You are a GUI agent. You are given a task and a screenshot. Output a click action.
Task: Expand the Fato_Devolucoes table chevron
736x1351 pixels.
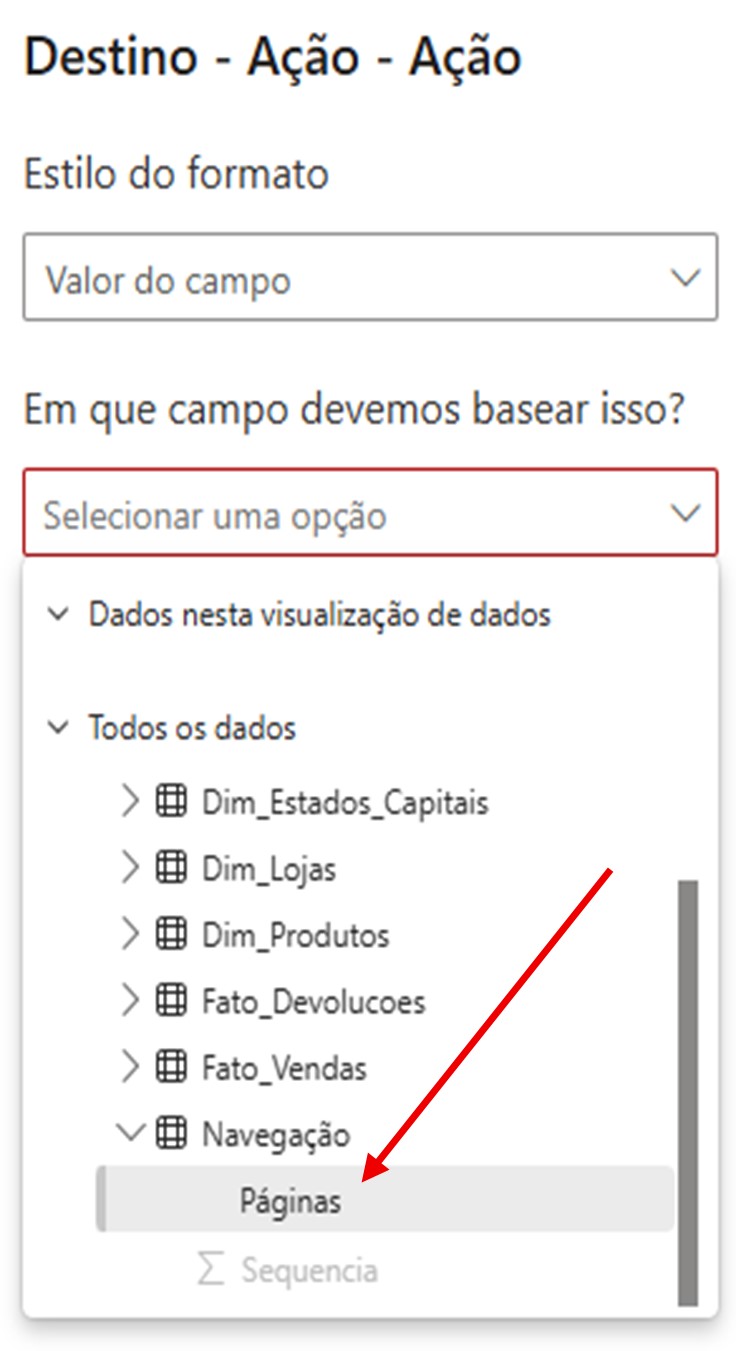tap(130, 1001)
